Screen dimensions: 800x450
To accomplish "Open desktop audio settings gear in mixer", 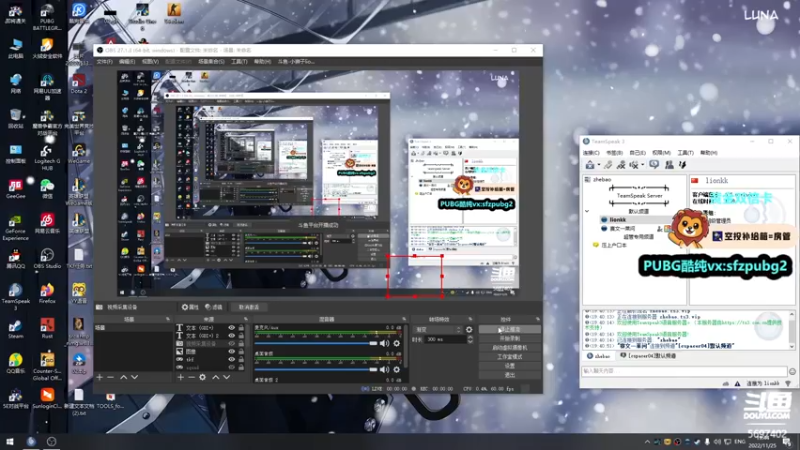I will (396, 369).
